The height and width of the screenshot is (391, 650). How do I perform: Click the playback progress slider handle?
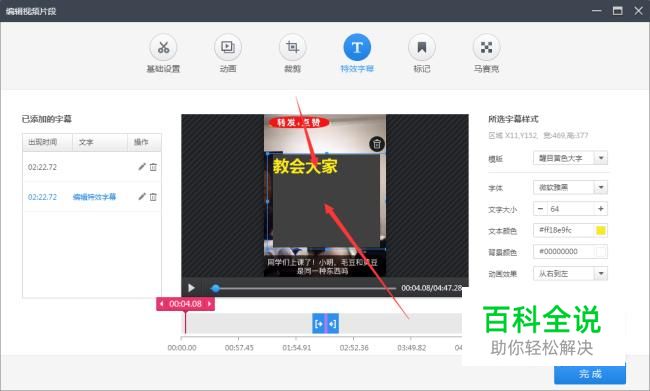(x=215, y=288)
